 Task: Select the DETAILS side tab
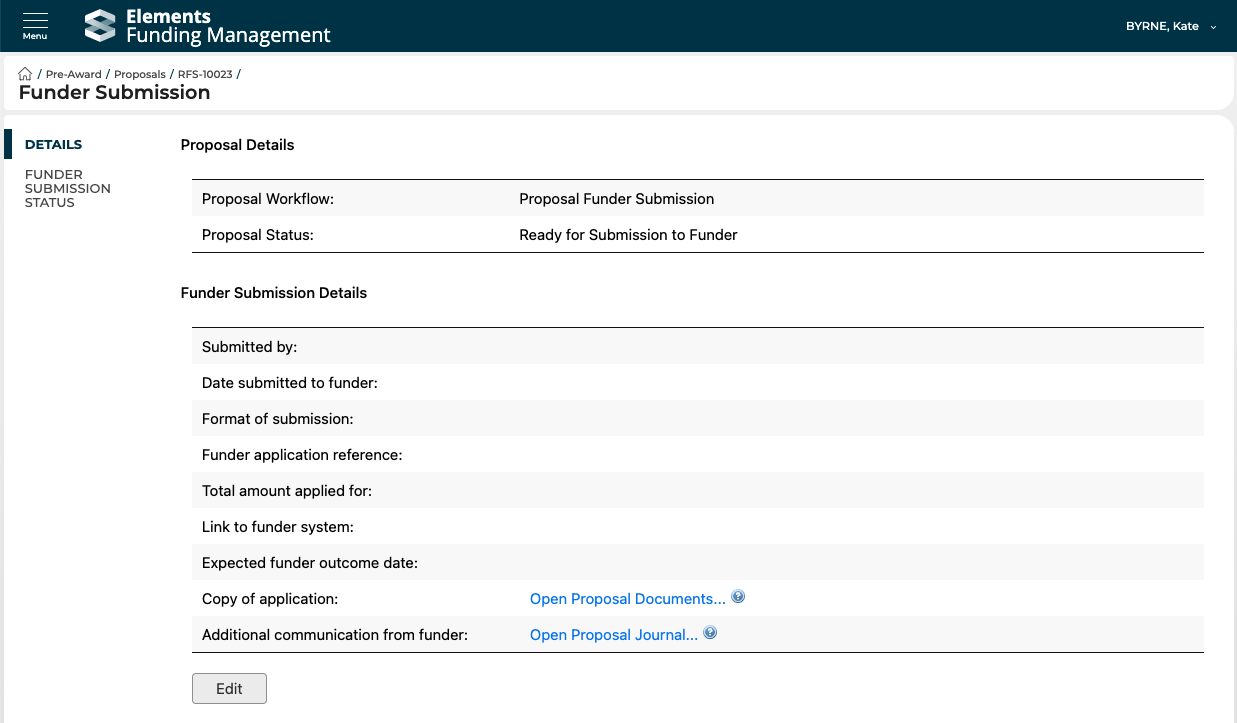coord(53,144)
